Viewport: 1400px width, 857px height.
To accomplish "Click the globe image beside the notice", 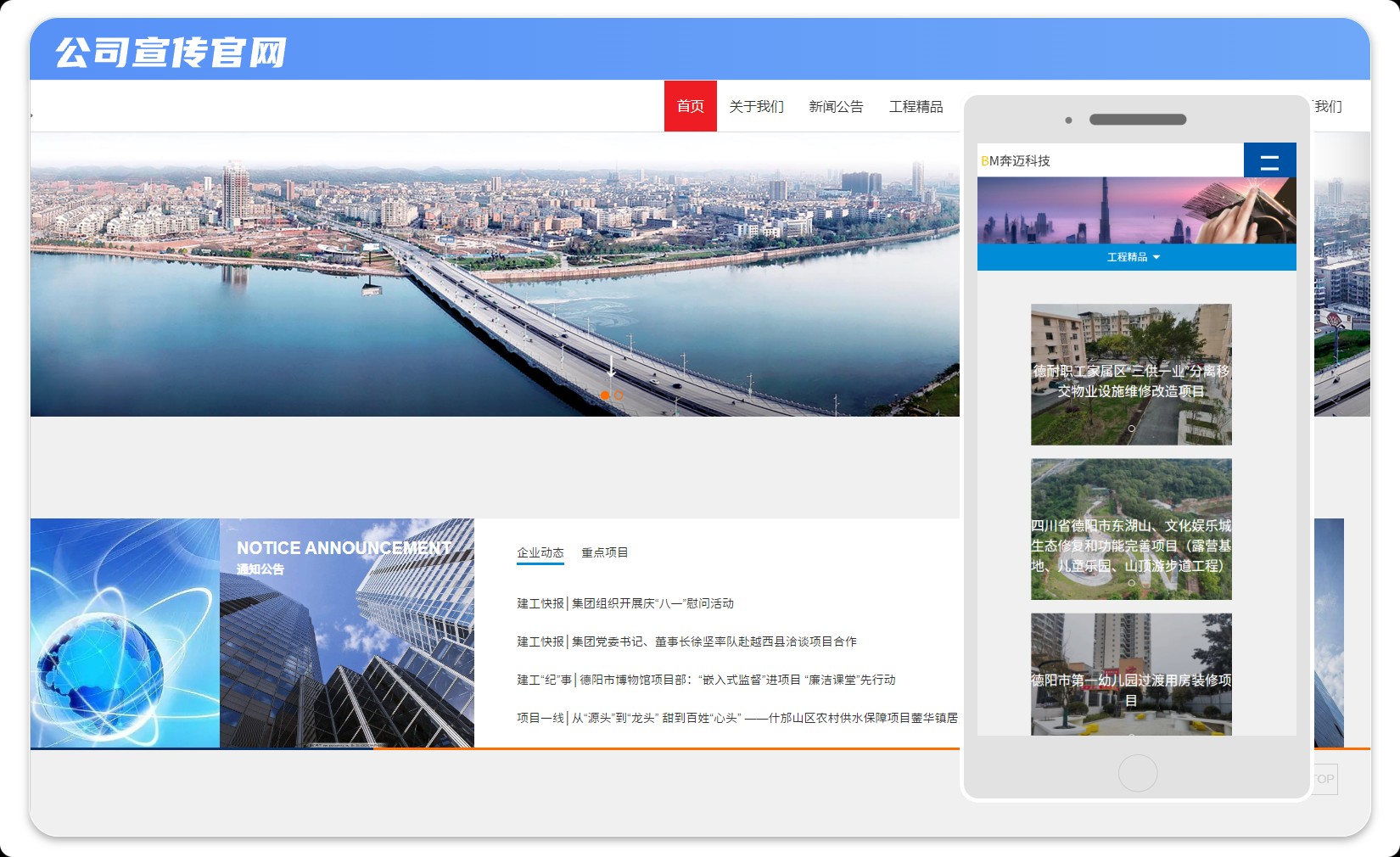I will [x=125, y=633].
